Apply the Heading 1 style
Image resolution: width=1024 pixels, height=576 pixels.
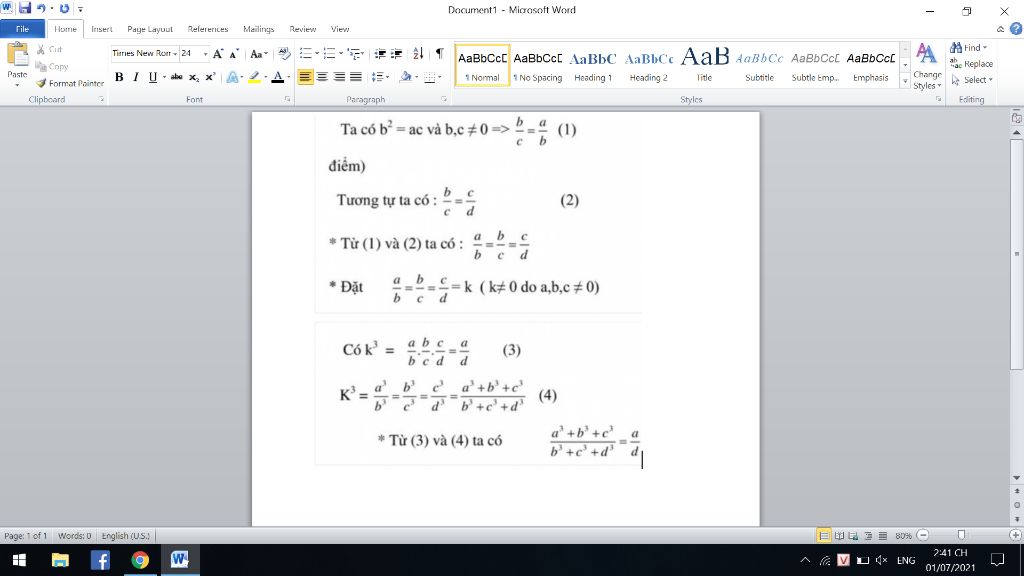tap(593, 65)
